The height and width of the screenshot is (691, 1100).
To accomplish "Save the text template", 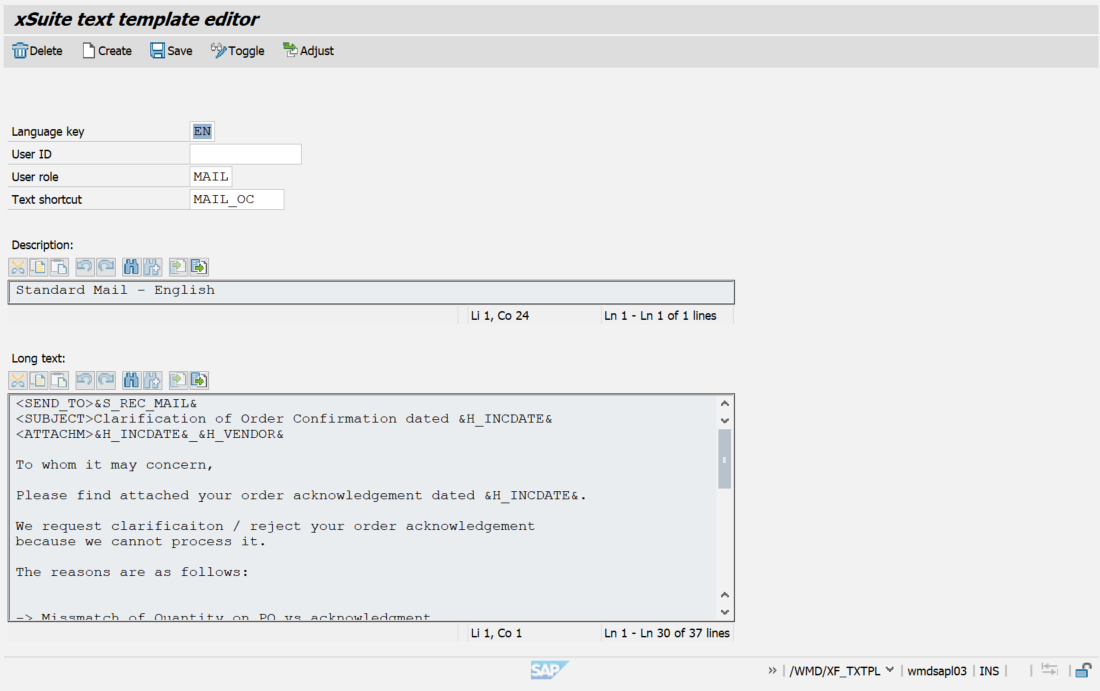I will 171,51.
